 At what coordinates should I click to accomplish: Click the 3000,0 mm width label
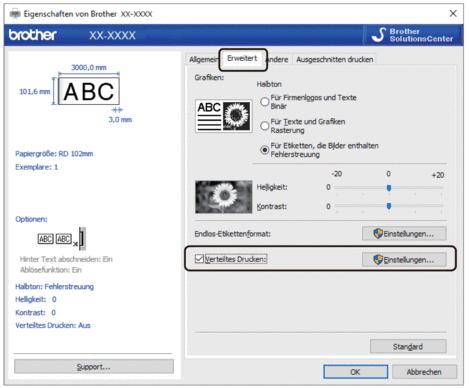[89, 67]
